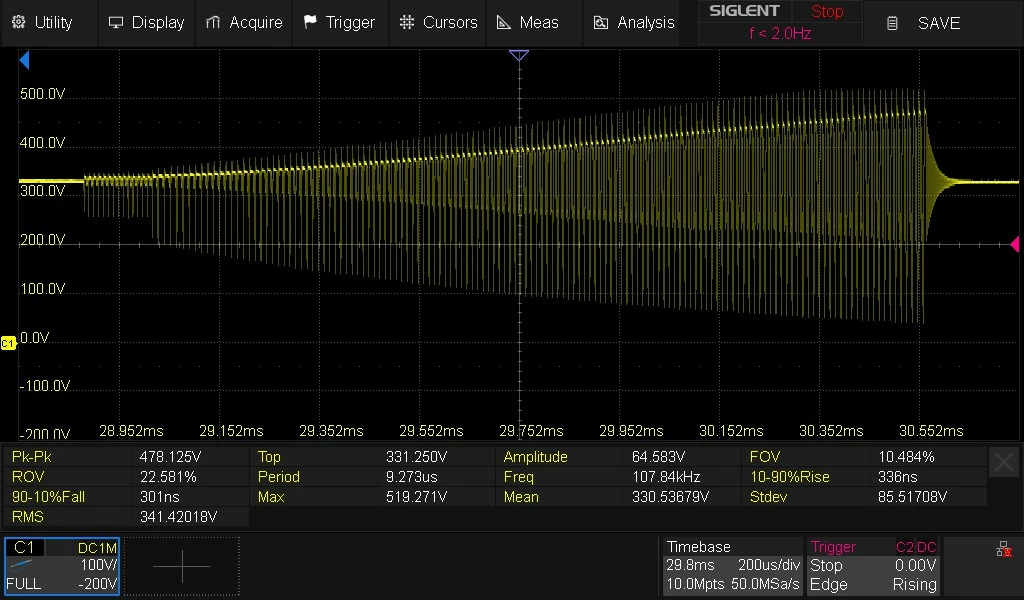Image resolution: width=1024 pixels, height=600 pixels.
Task: Open the Display menu
Action: click(146, 22)
